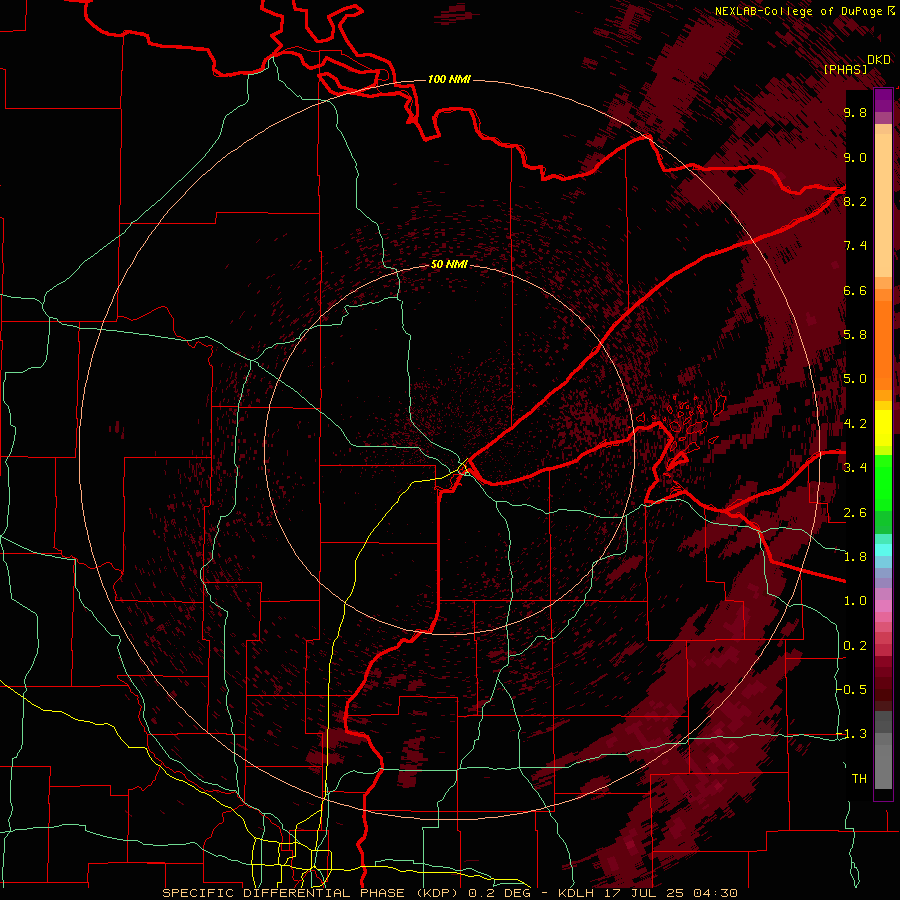Click the 1.0 scale label
The height and width of the screenshot is (900, 900).
click(x=855, y=601)
